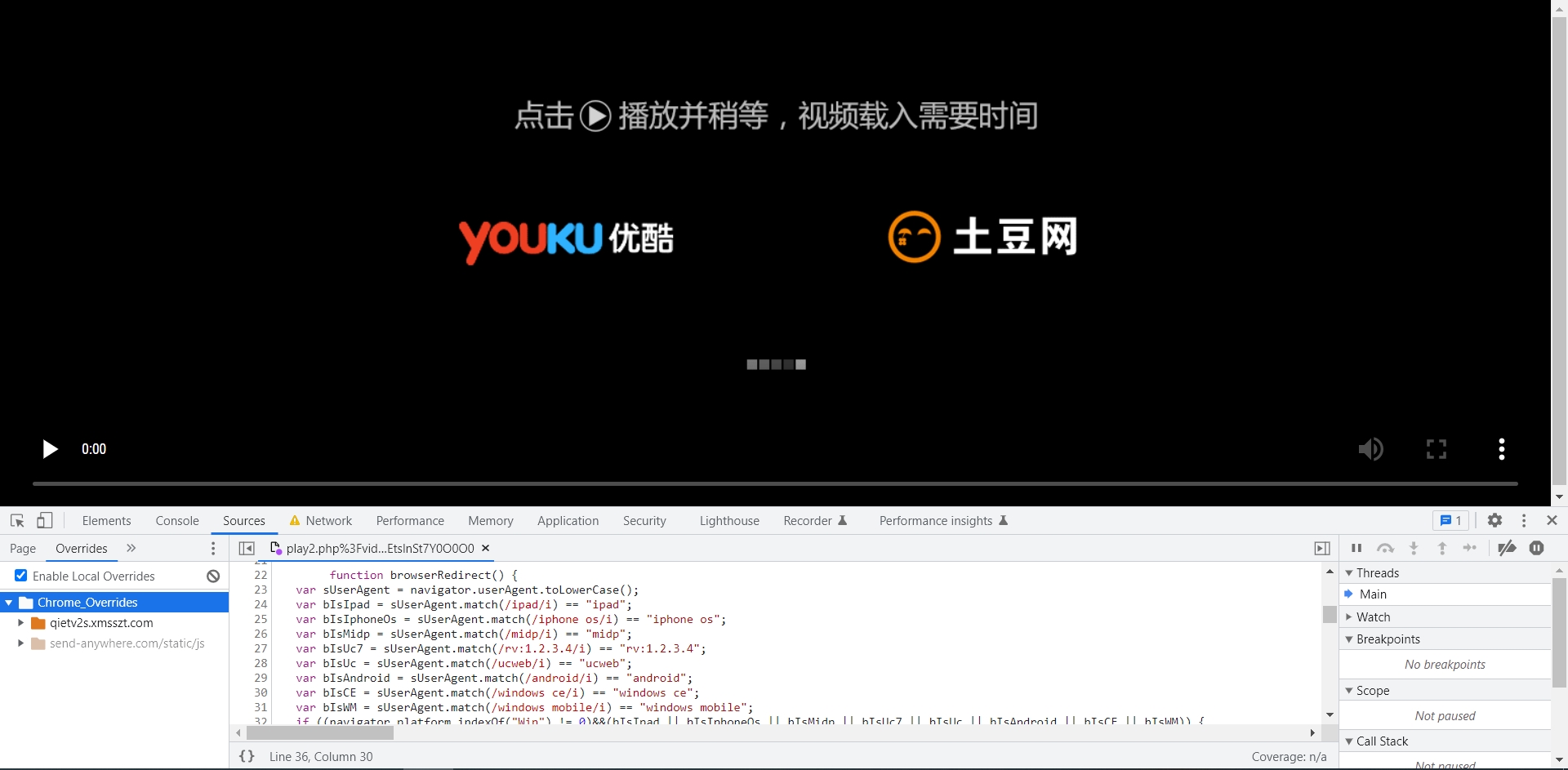Toggle the device toolbar icon

point(45,521)
